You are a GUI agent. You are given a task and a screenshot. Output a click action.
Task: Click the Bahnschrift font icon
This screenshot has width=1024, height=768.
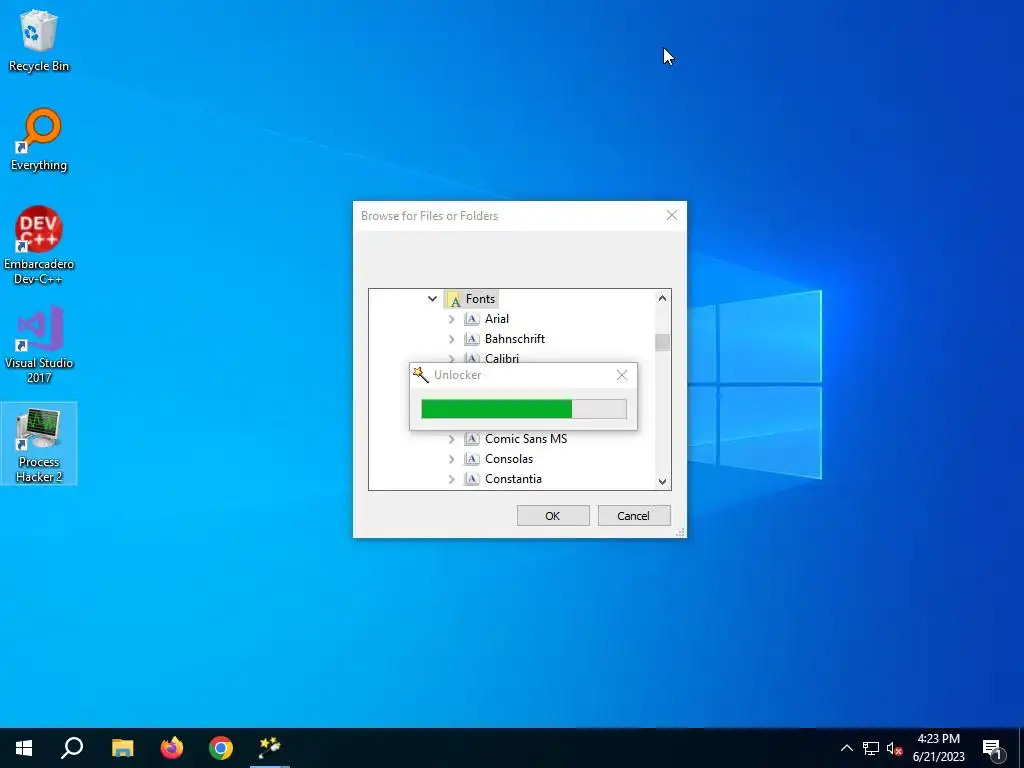coord(472,339)
